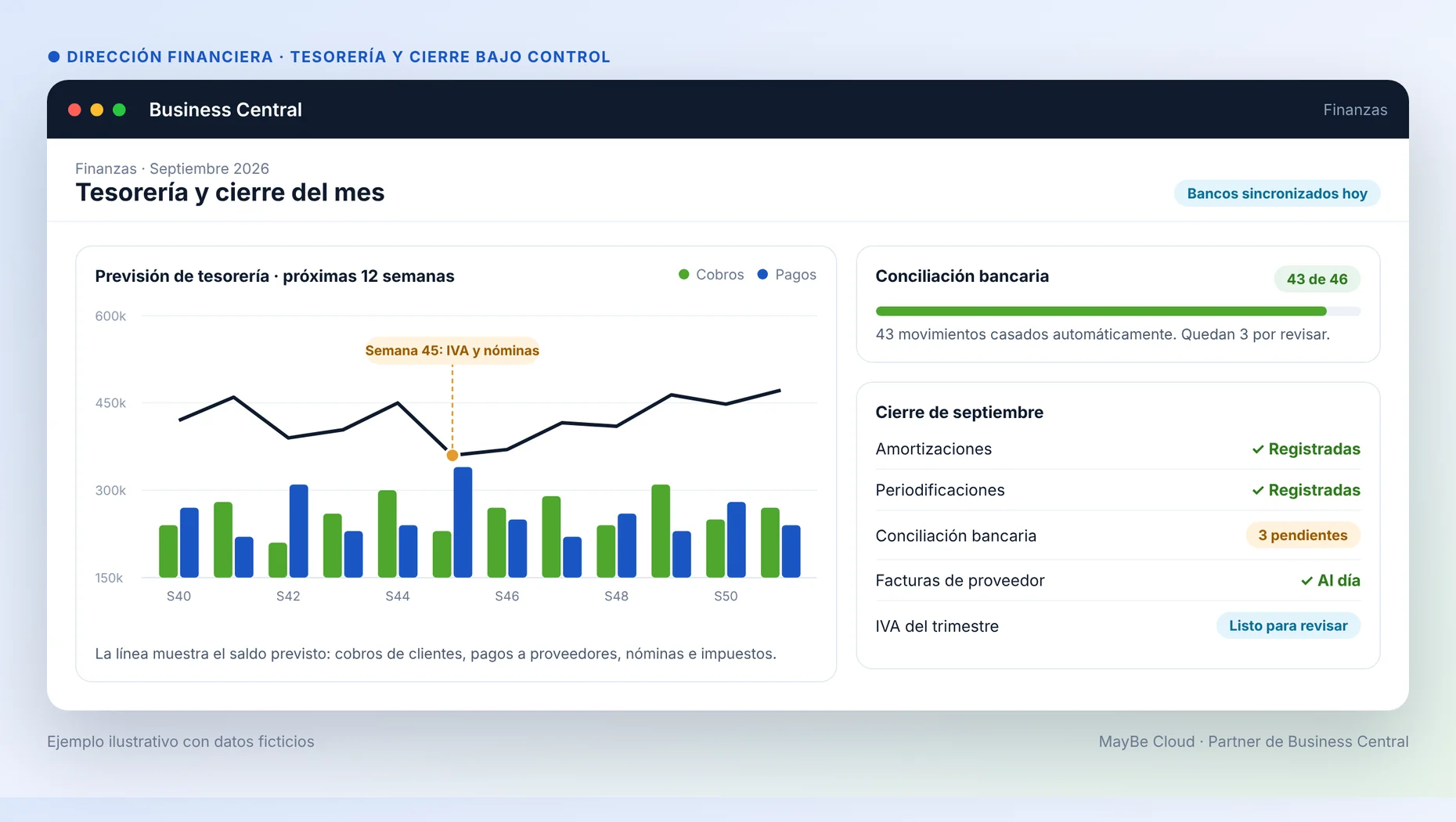
Task: Click the 'Bancos sincronizados hoy' badge
Action: pyautogui.click(x=1277, y=193)
